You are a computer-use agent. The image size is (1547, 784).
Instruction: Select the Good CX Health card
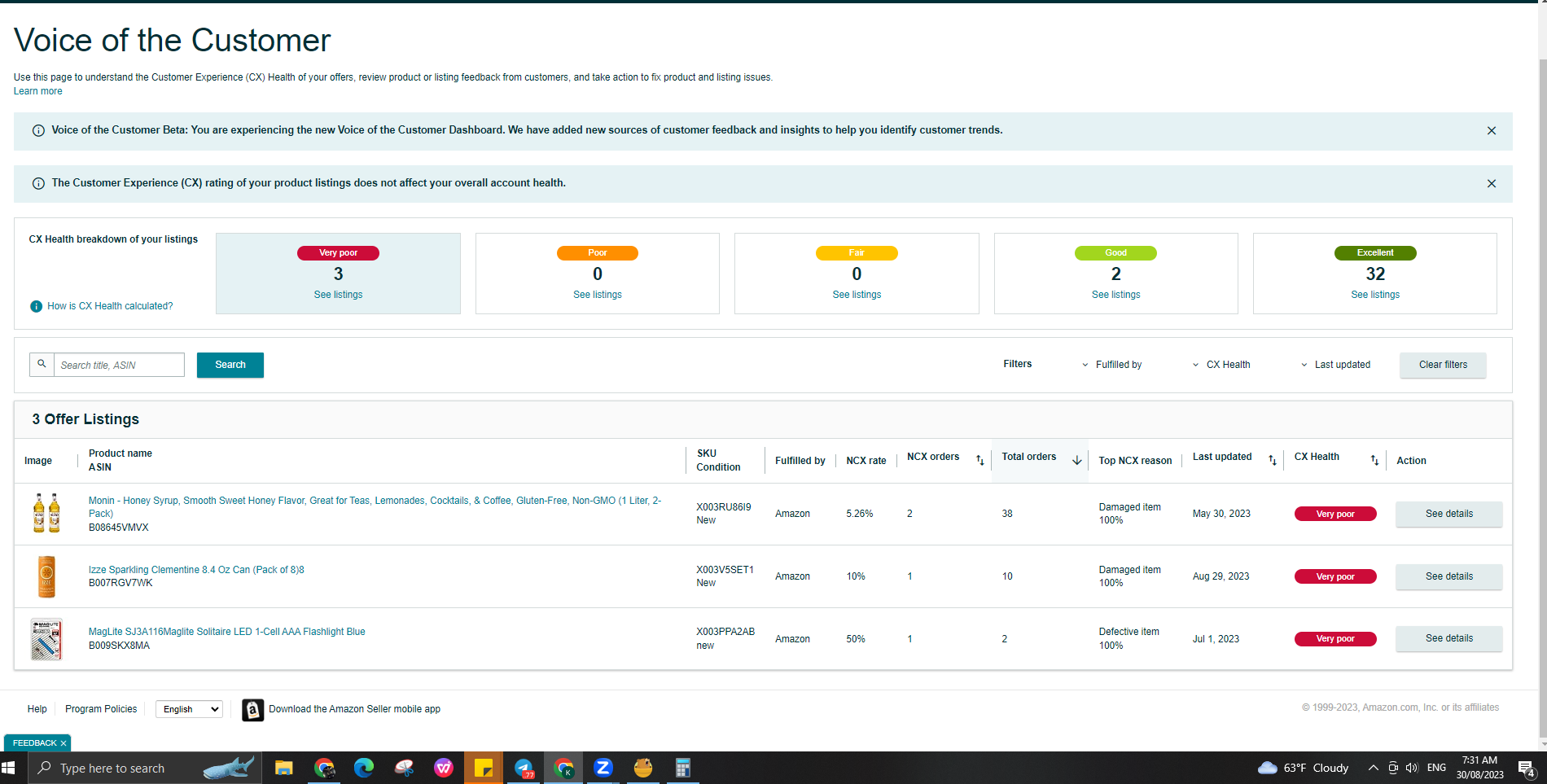1116,274
